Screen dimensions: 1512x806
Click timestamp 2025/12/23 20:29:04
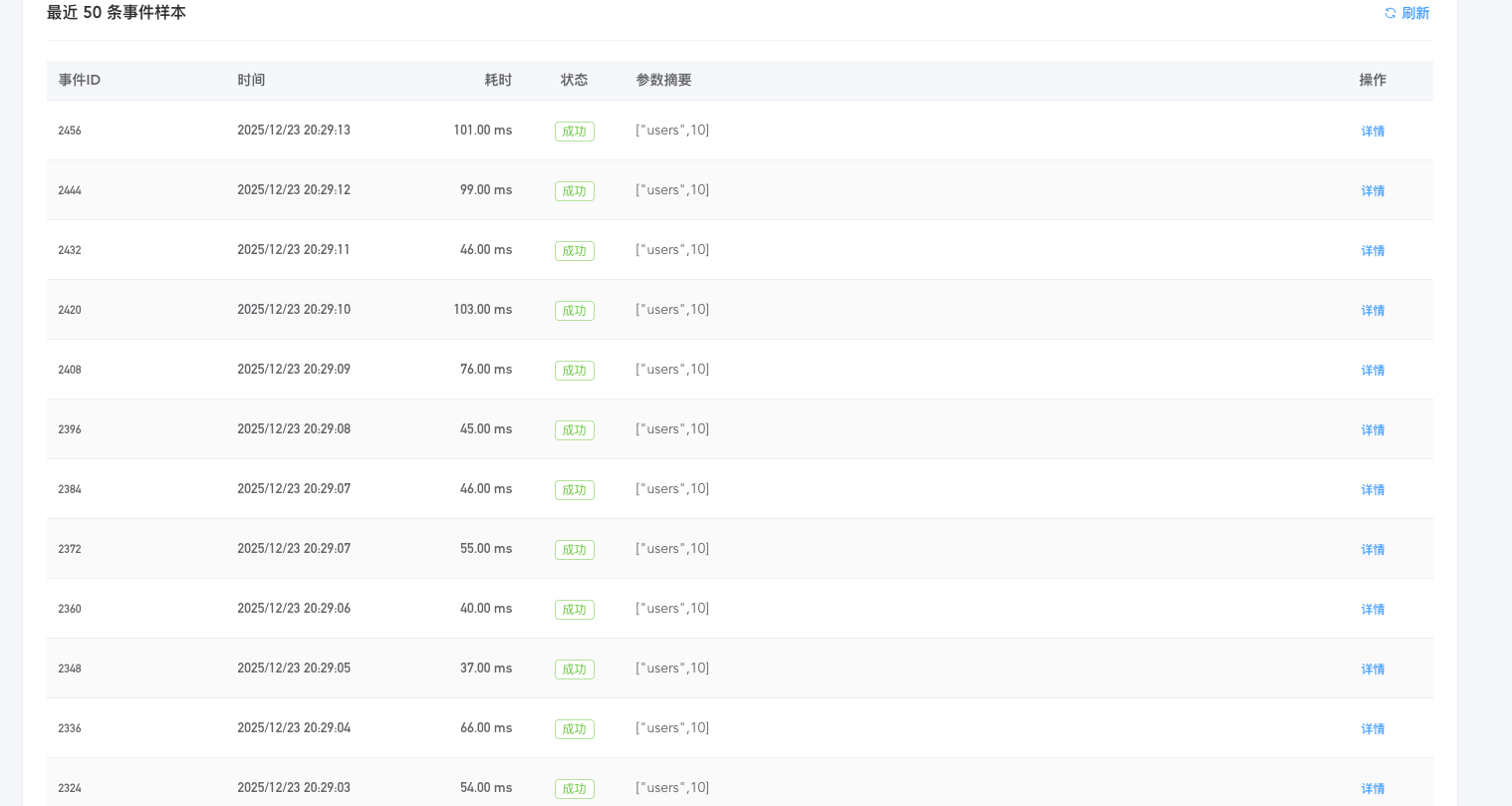click(x=294, y=728)
